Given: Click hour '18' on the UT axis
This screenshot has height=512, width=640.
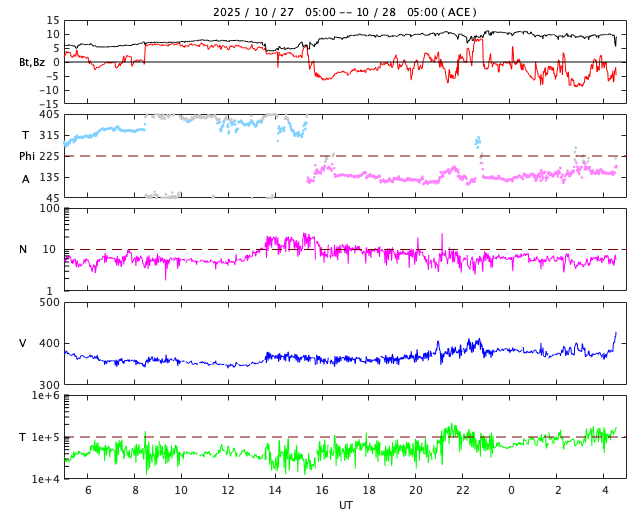Looking at the screenshot, I should pyautogui.click(x=369, y=490).
